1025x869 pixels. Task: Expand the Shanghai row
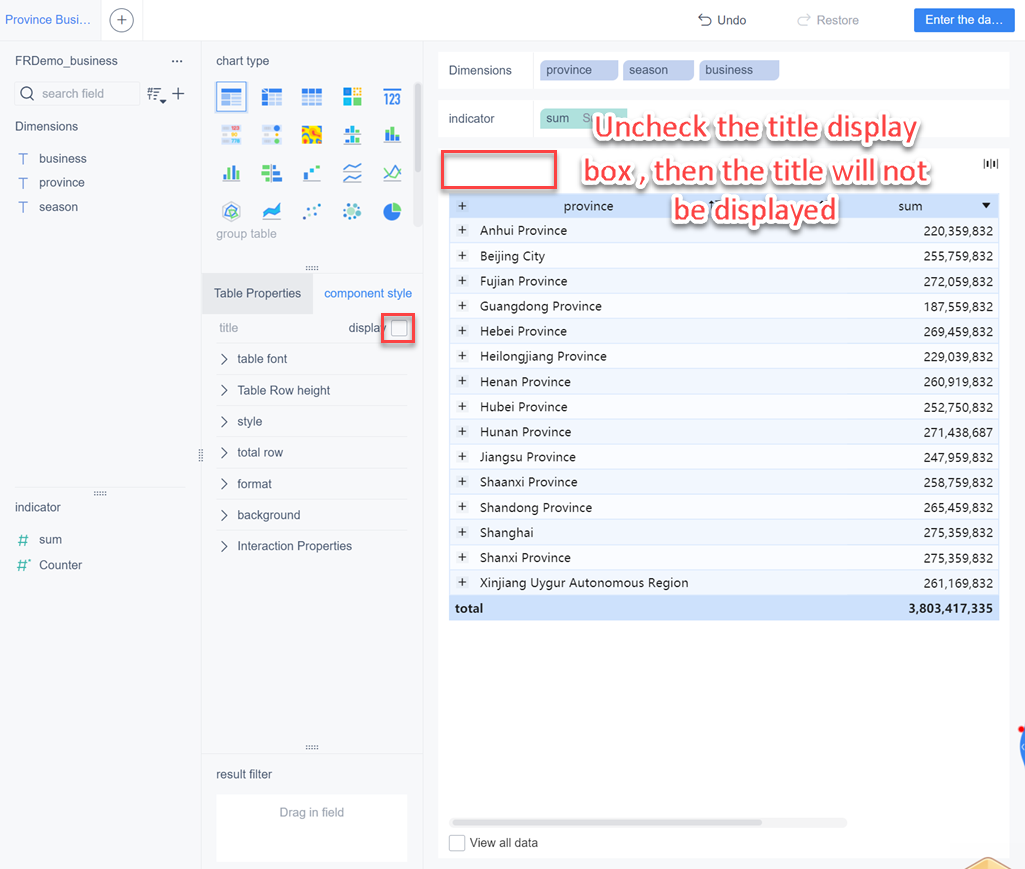pos(462,532)
